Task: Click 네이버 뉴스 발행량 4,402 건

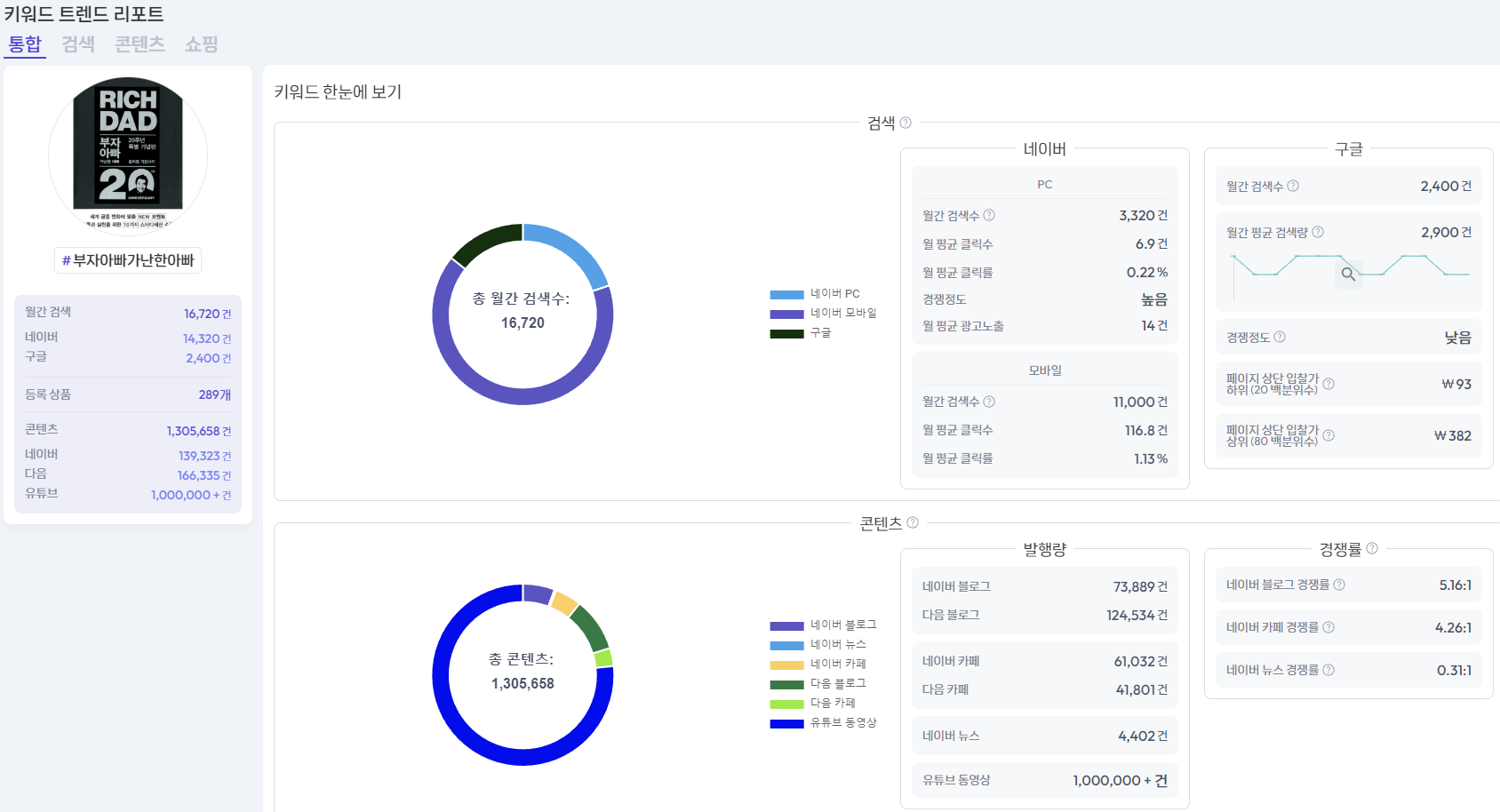Action: 1144,736
